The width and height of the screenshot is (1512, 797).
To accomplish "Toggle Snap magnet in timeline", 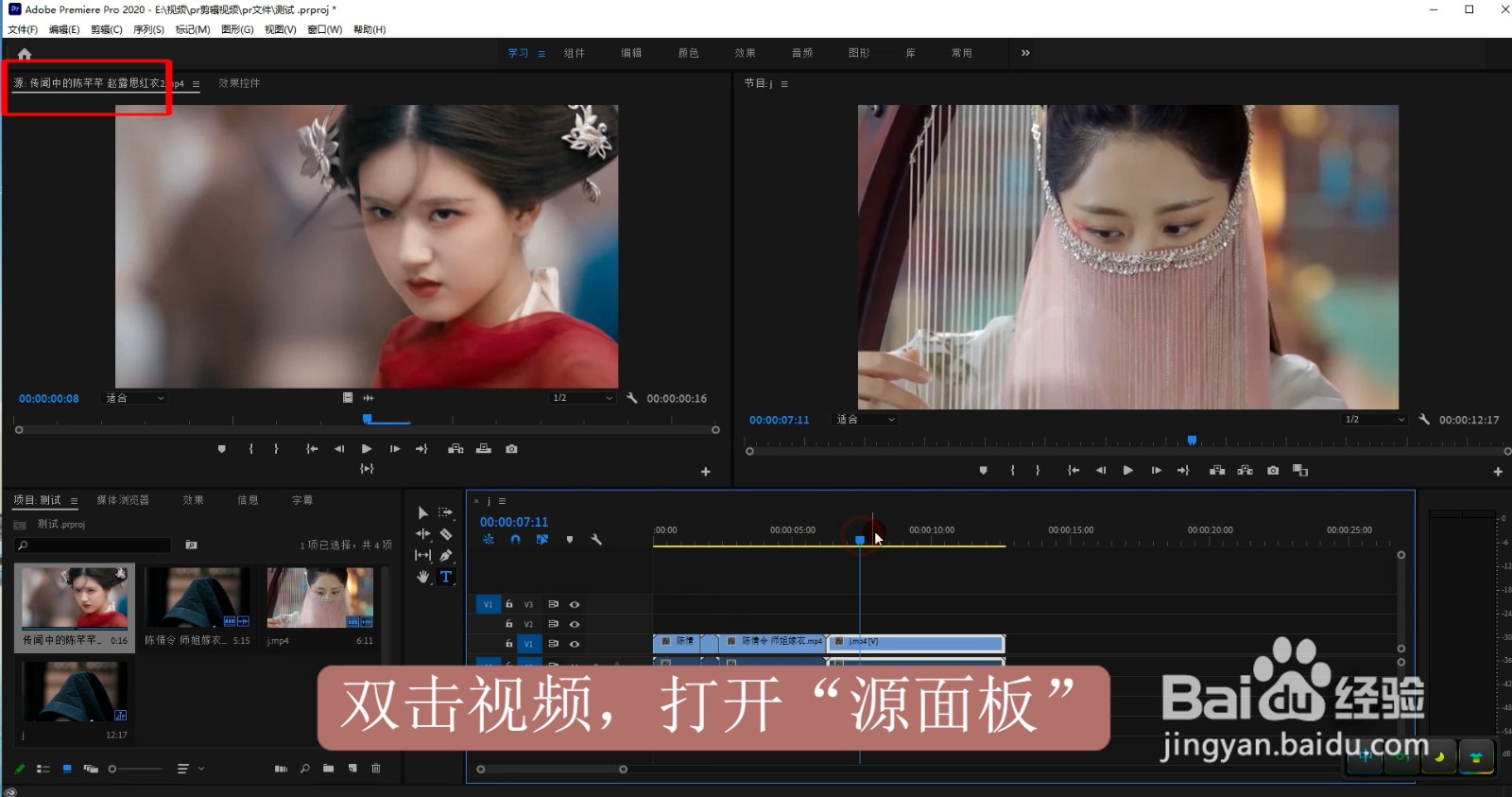I will (x=515, y=540).
